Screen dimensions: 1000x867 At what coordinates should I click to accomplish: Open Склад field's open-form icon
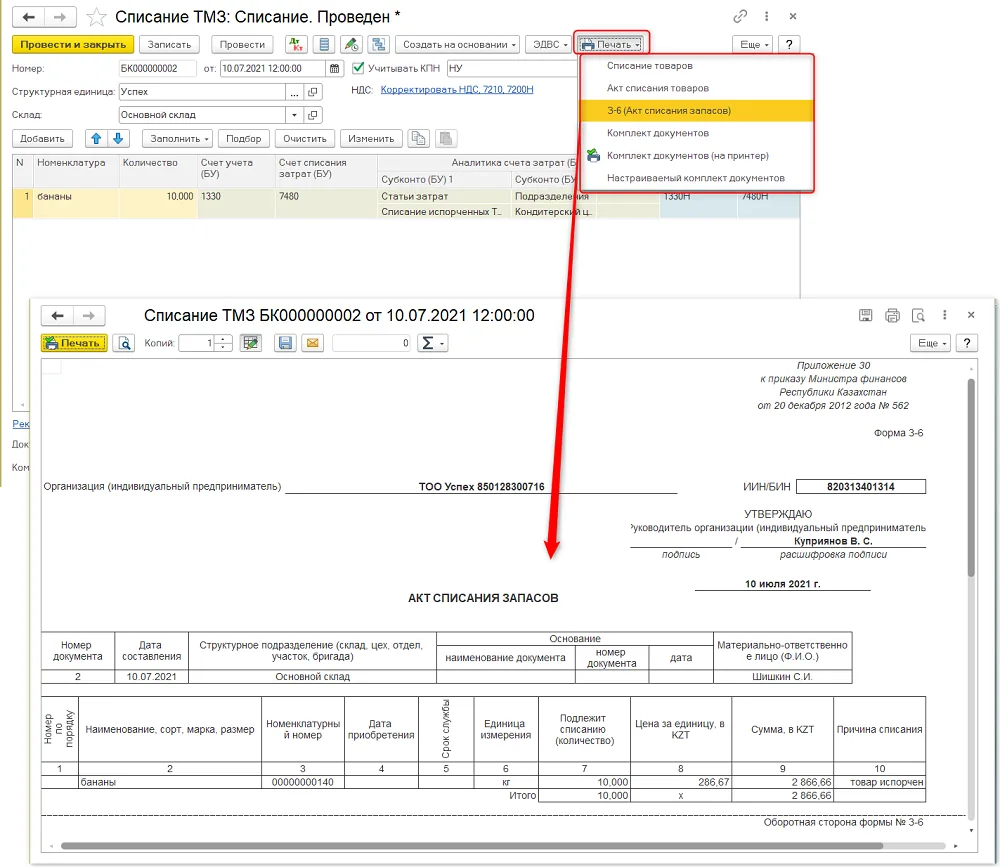tap(312, 115)
